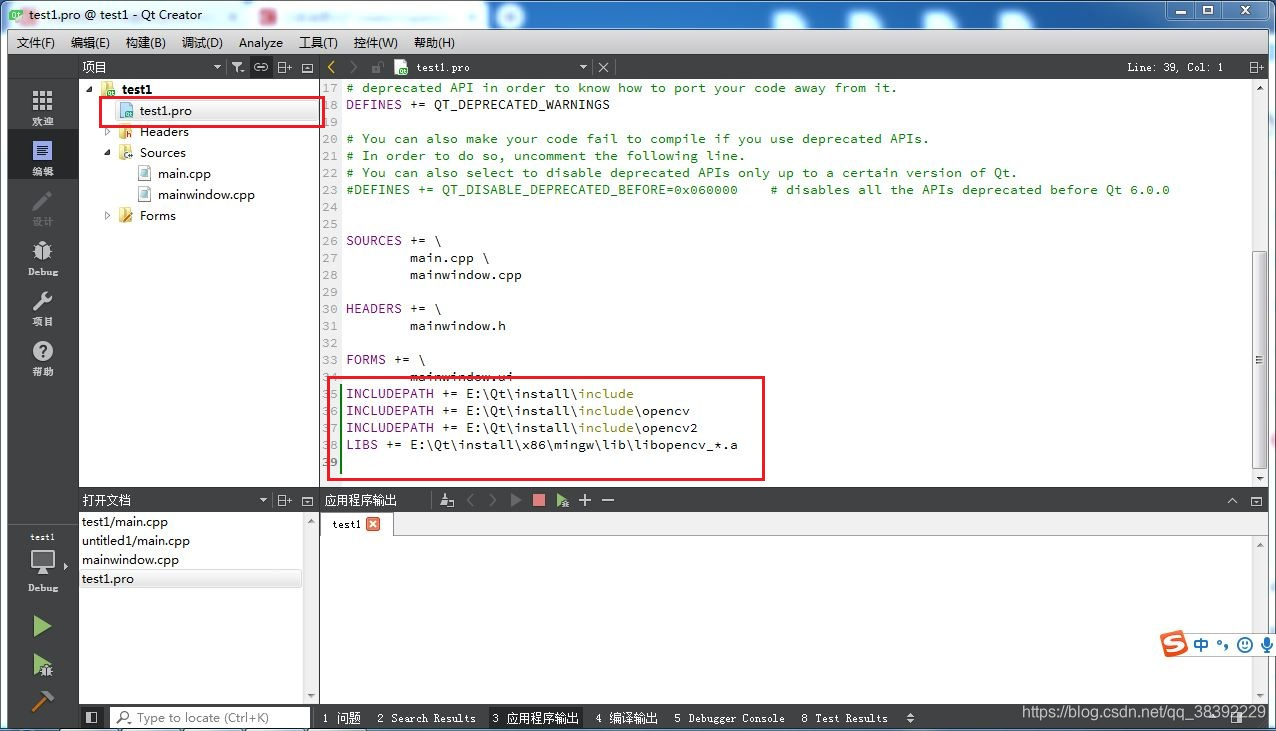The image size is (1276, 731).
Task: Open the 文件(F) menu
Action: click(x=36, y=42)
